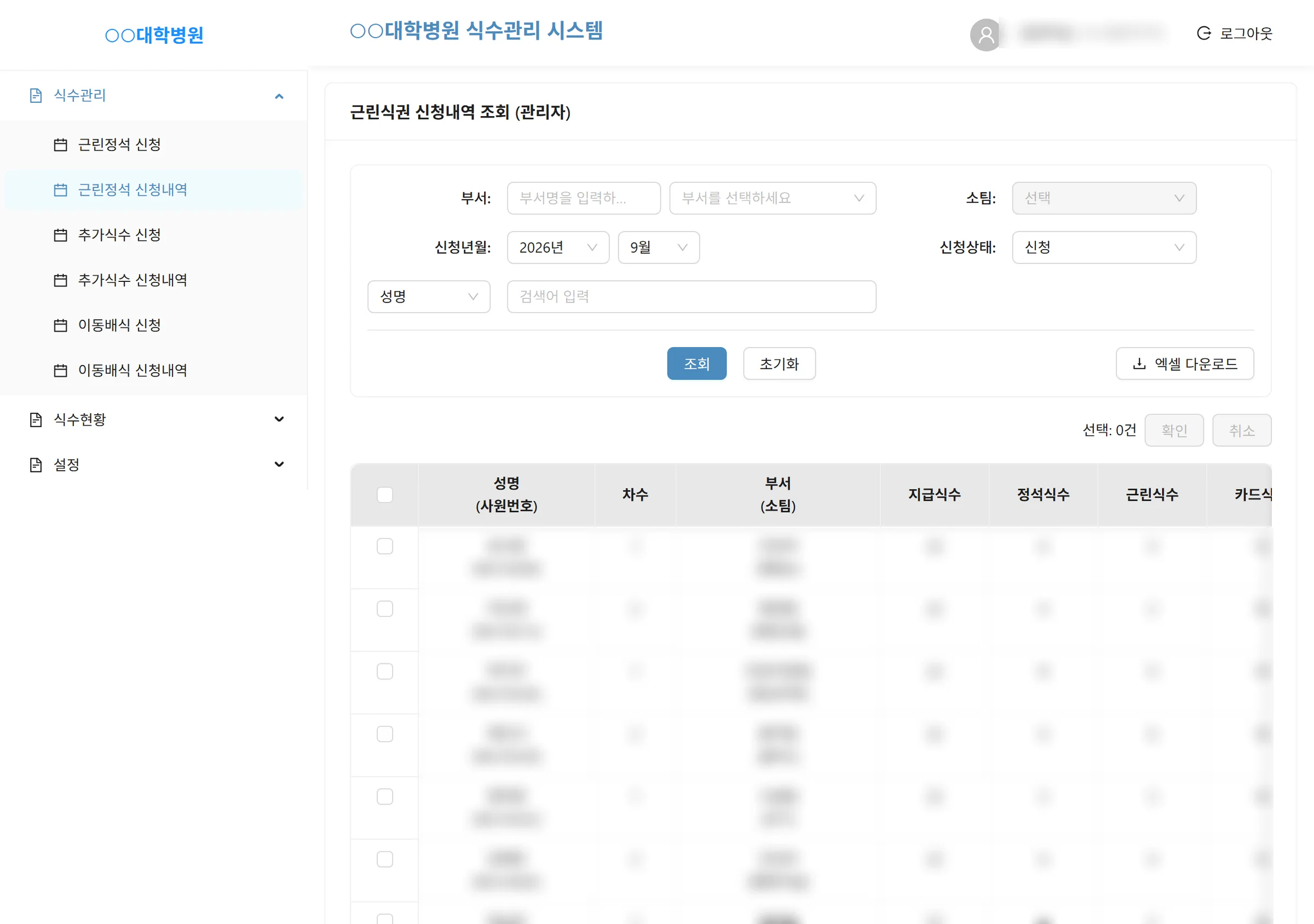Image resolution: width=1314 pixels, height=924 pixels.
Task: Click the 로그아웃 link
Action: click(x=1235, y=34)
